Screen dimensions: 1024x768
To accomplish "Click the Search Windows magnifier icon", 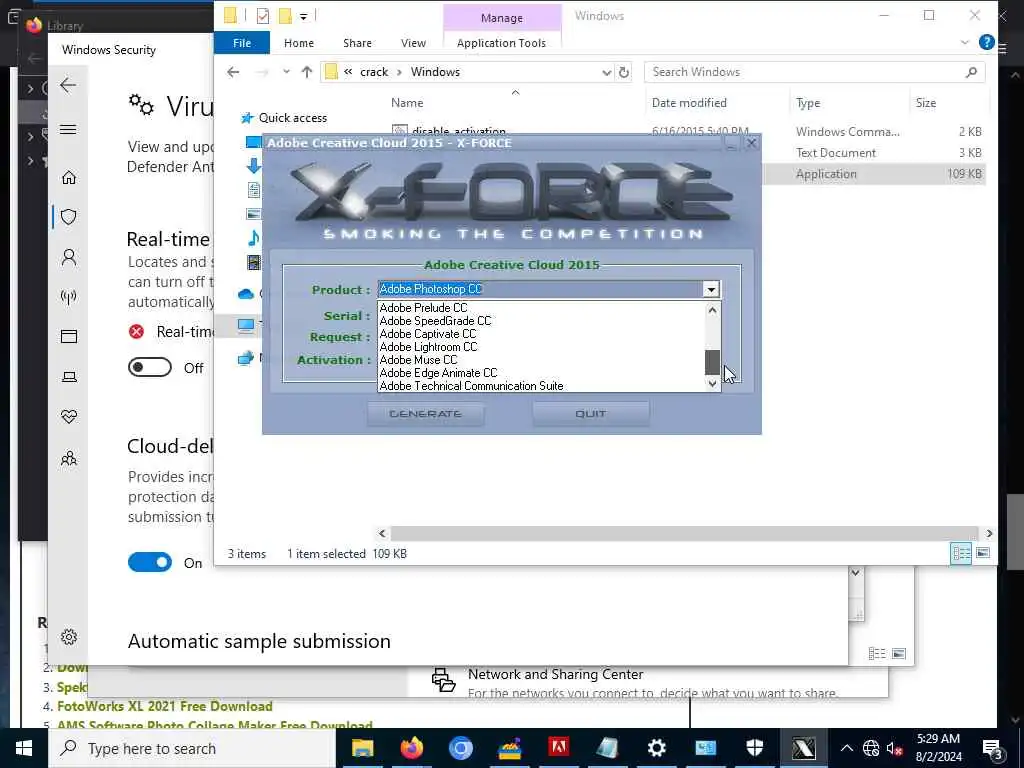I will coord(971,72).
